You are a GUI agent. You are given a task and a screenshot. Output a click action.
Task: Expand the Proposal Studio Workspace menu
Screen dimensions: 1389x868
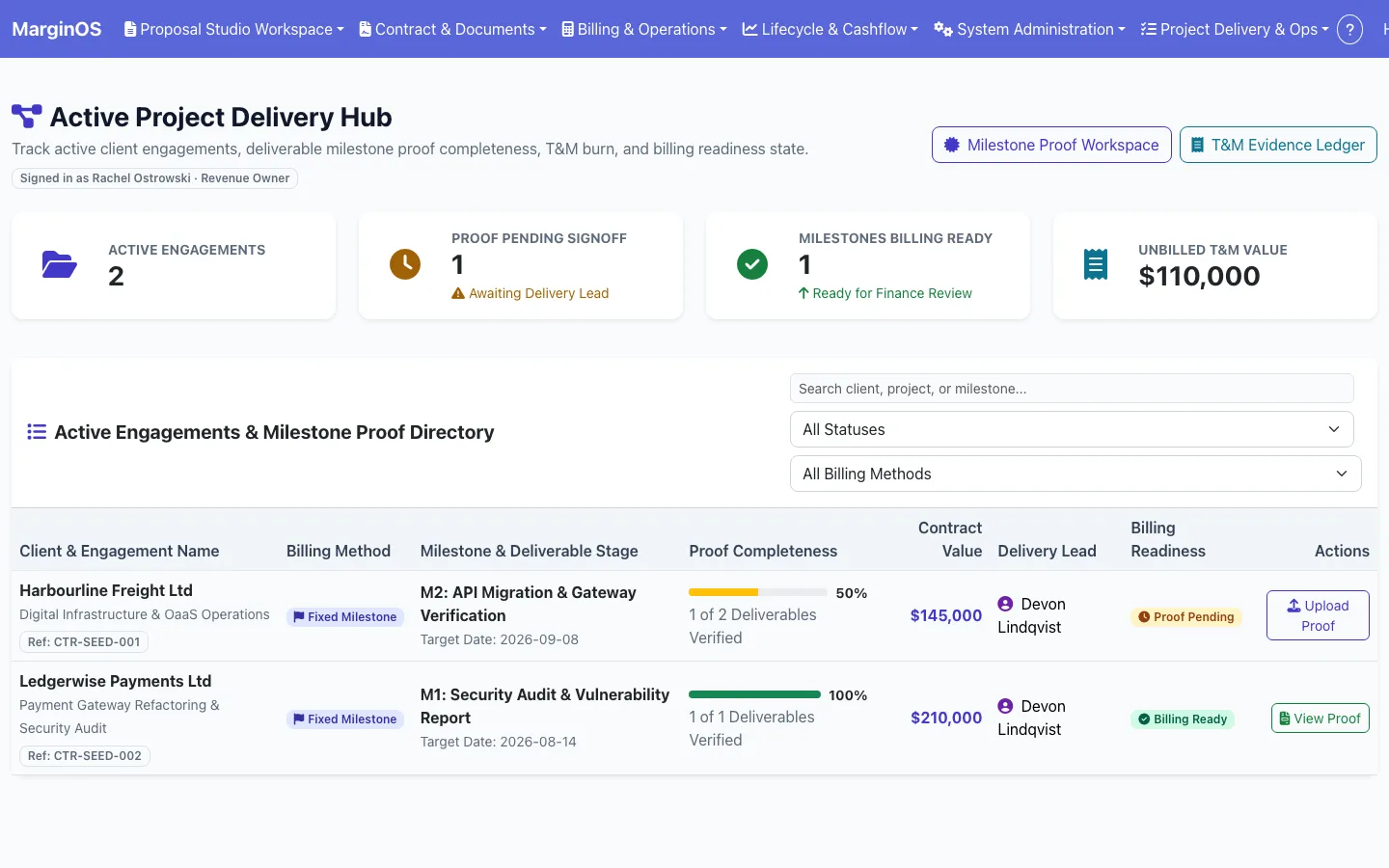(234, 29)
